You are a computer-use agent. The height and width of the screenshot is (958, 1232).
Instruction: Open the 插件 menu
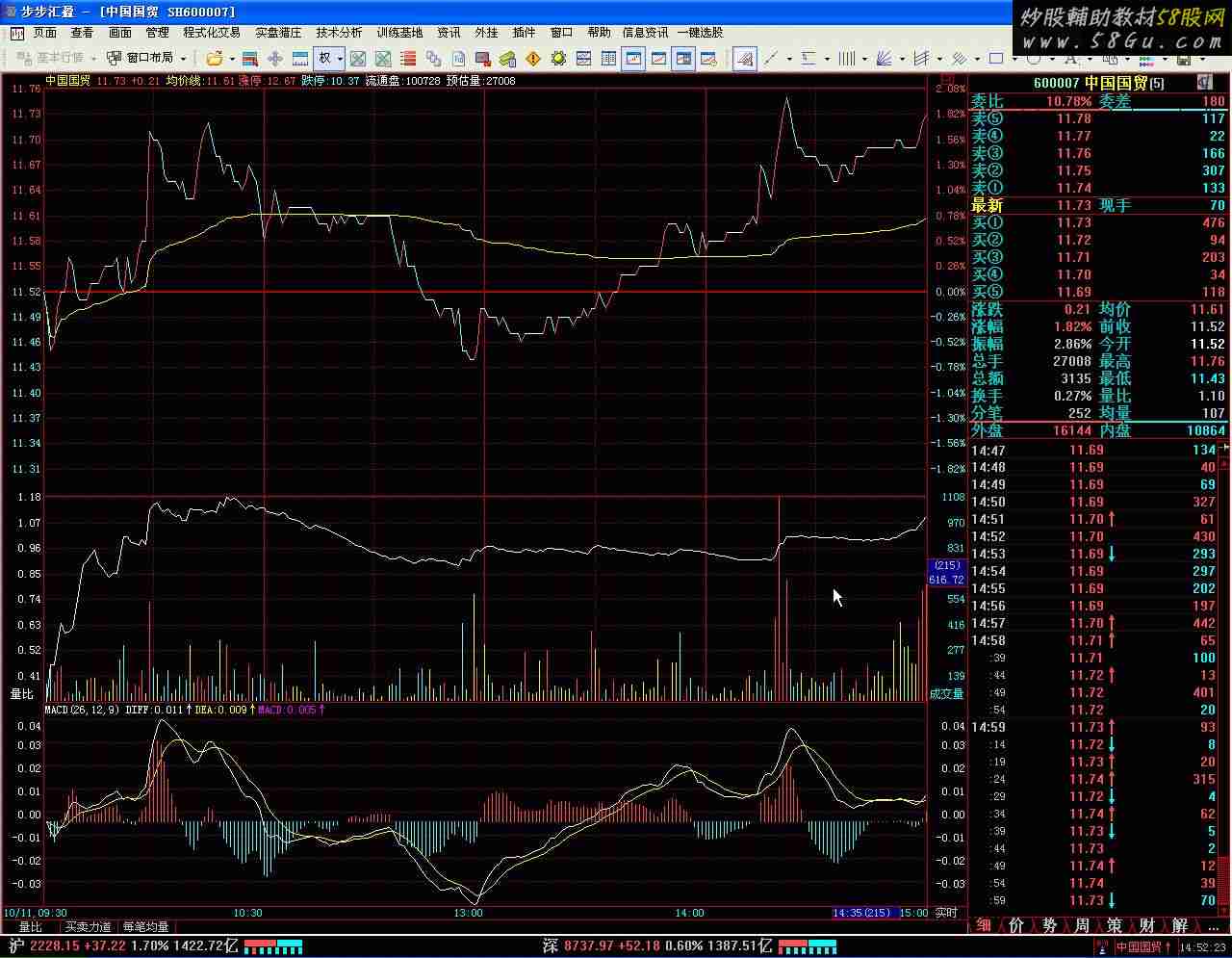click(524, 33)
